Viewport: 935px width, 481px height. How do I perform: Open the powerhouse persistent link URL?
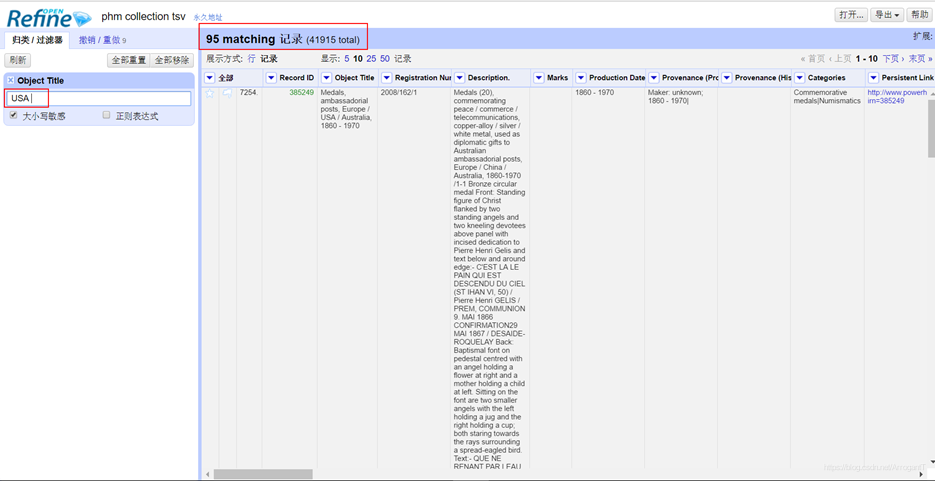pyautogui.click(x=897, y=97)
